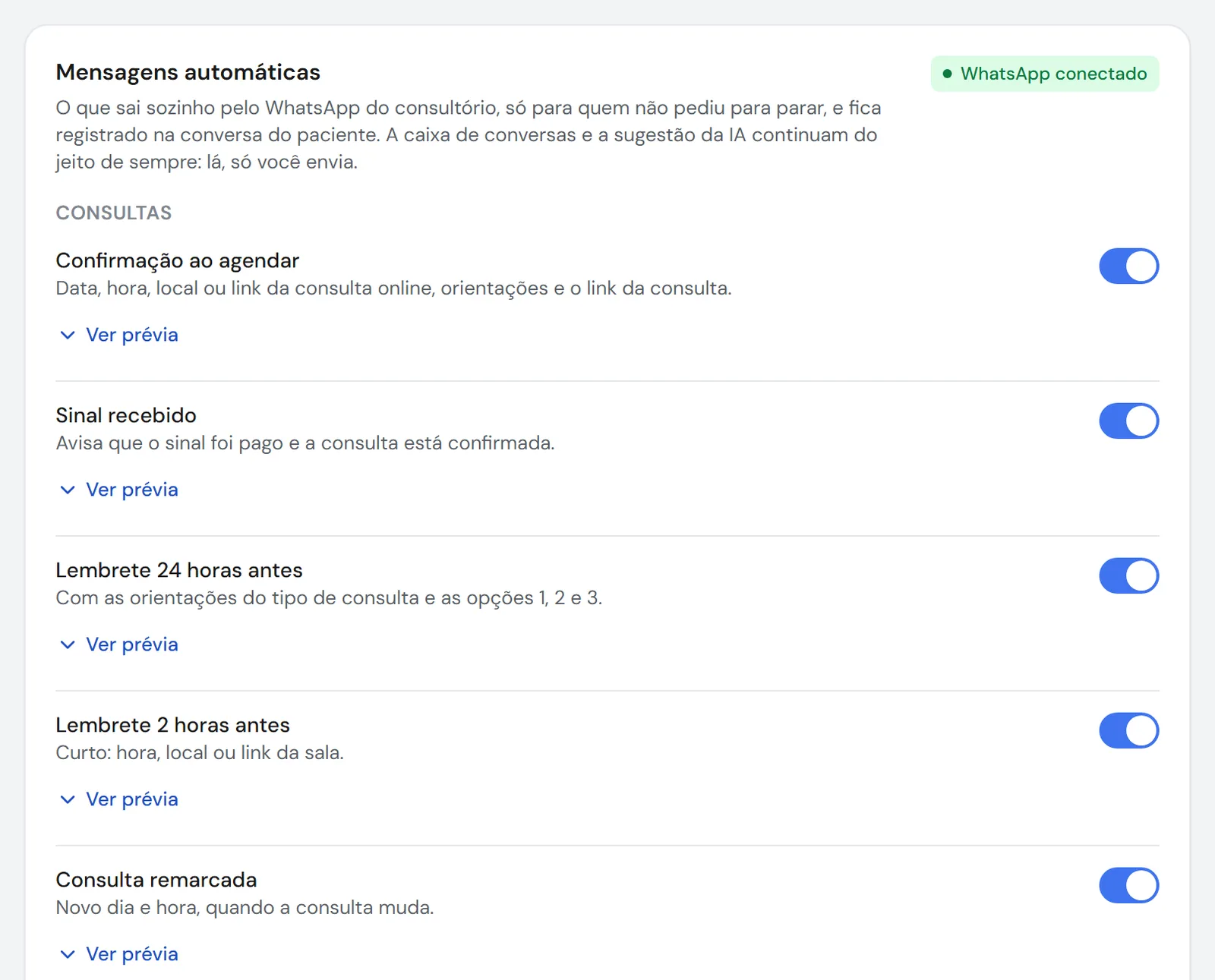The height and width of the screenshot is (980, 1215).
Task: Open Ver prévia for Lembrete 24 horas antes
Action: pyautogui.click(x=118, y=644)
